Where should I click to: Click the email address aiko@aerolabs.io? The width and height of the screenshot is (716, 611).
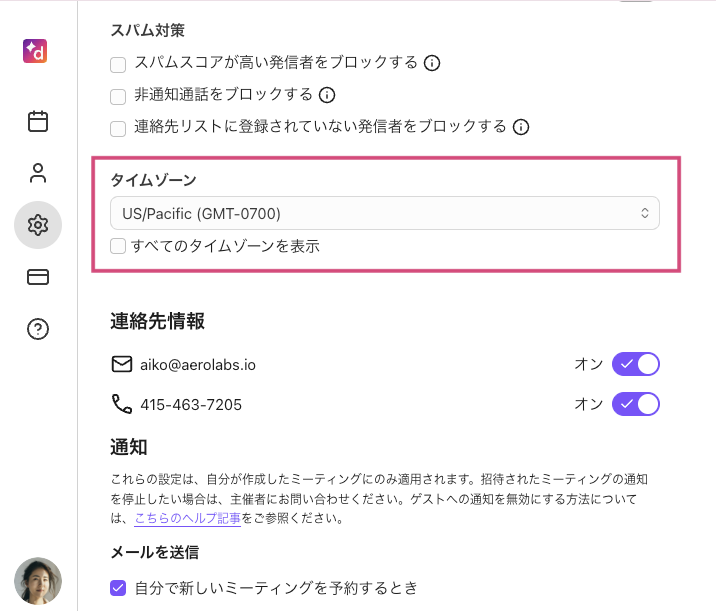coord(198,365)
